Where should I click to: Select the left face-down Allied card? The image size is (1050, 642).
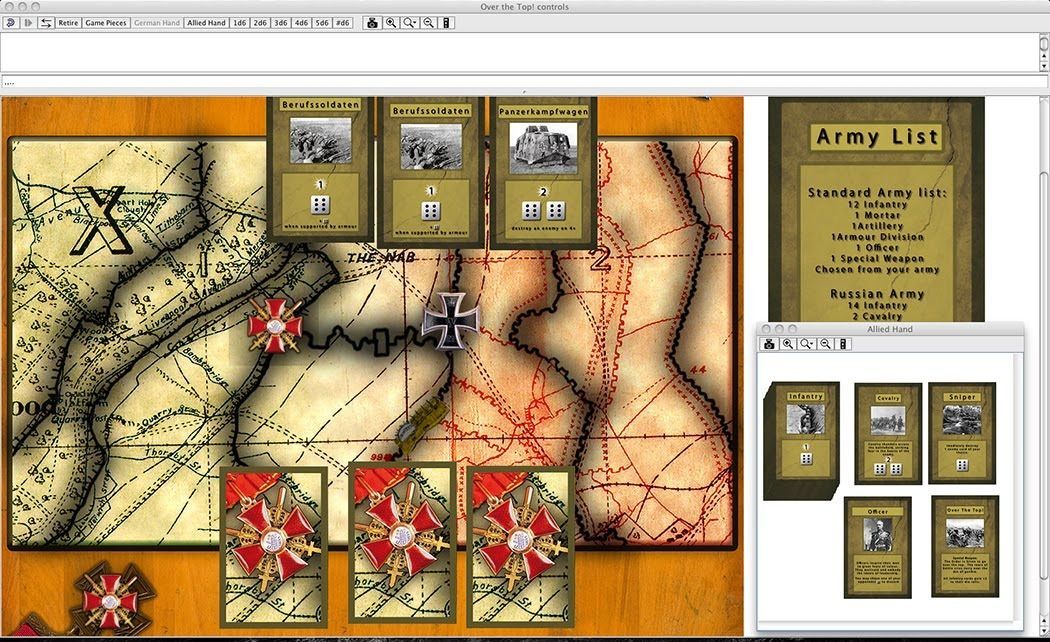274,547
